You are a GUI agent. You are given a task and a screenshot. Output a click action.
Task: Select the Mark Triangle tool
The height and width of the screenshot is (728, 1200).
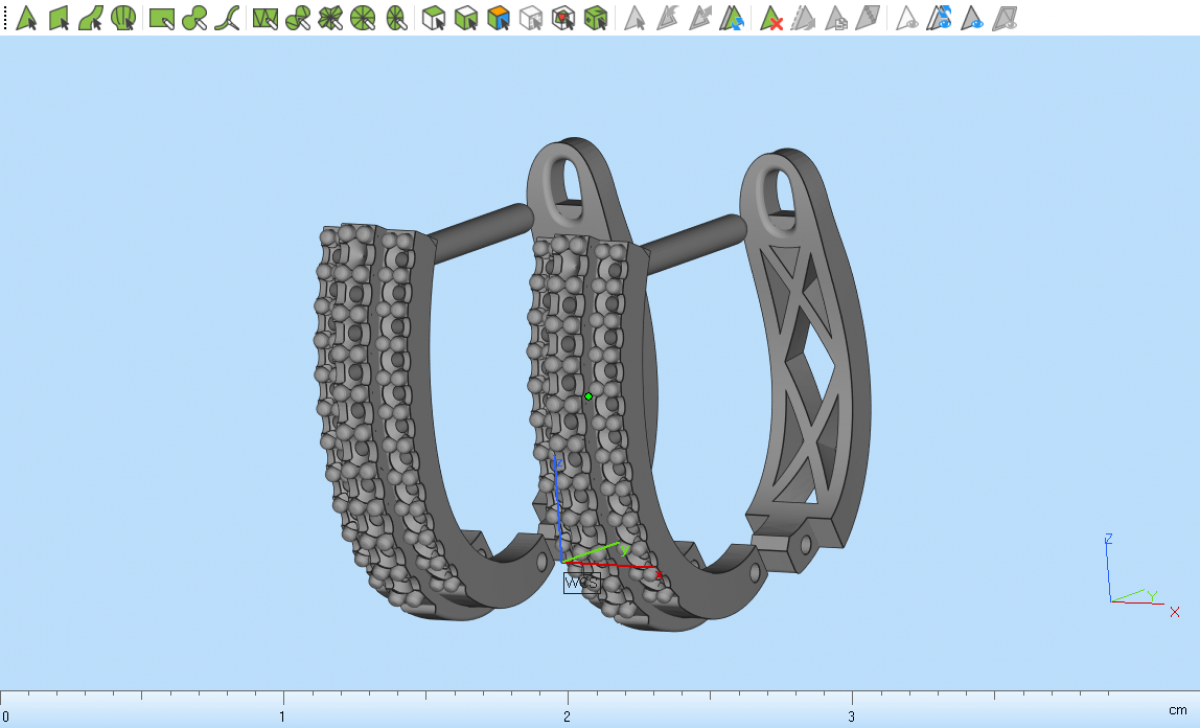[x=27, y=18]
